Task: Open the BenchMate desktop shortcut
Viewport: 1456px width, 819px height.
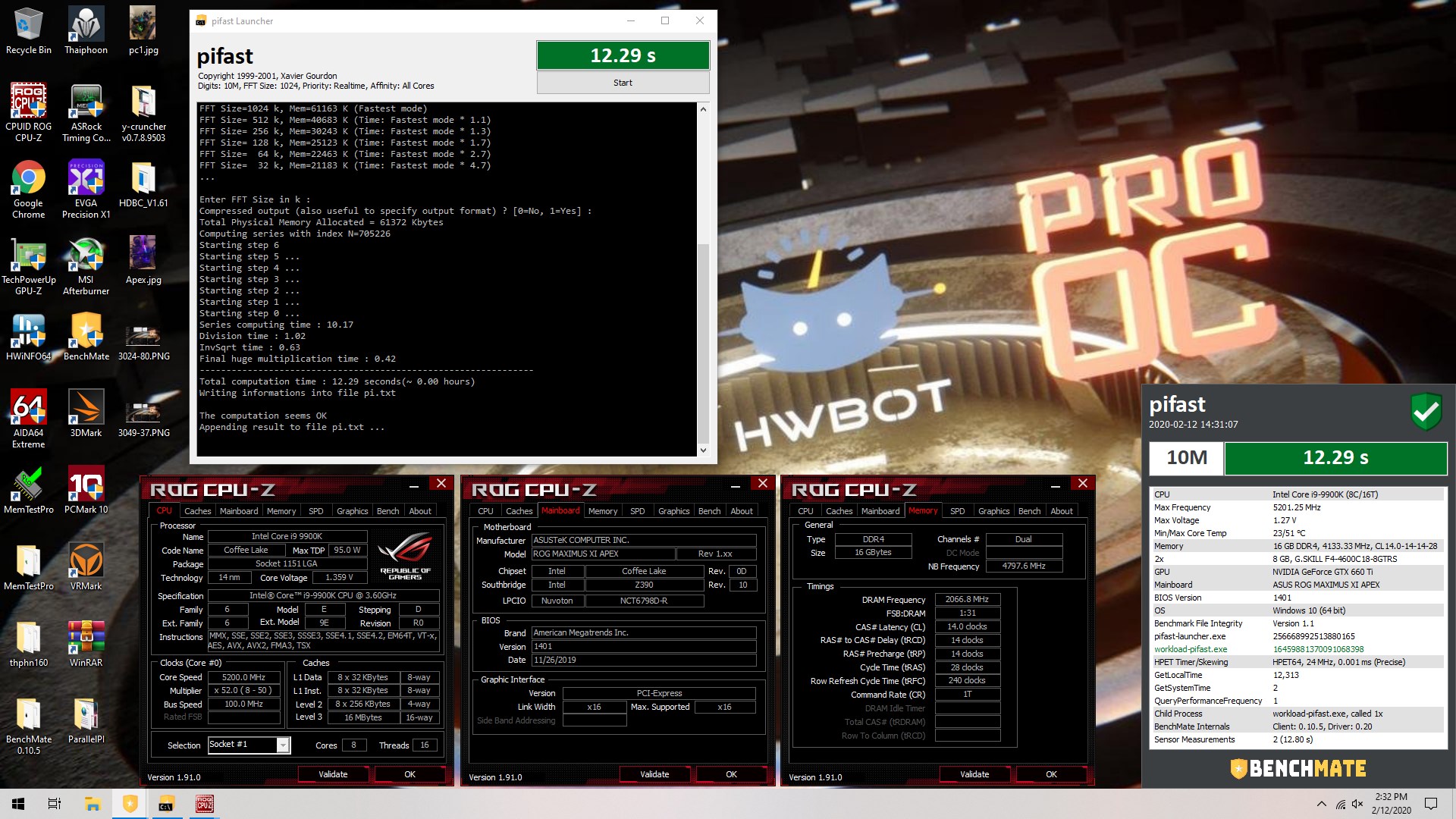Action: point(86,337)
